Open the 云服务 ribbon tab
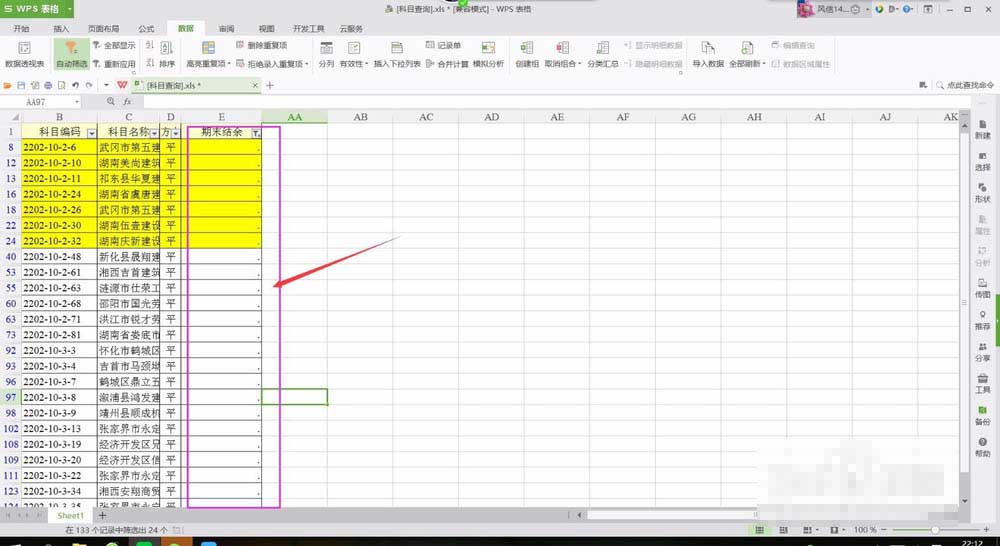Viewport: 1000px width, 546px height. coord(351,29)
